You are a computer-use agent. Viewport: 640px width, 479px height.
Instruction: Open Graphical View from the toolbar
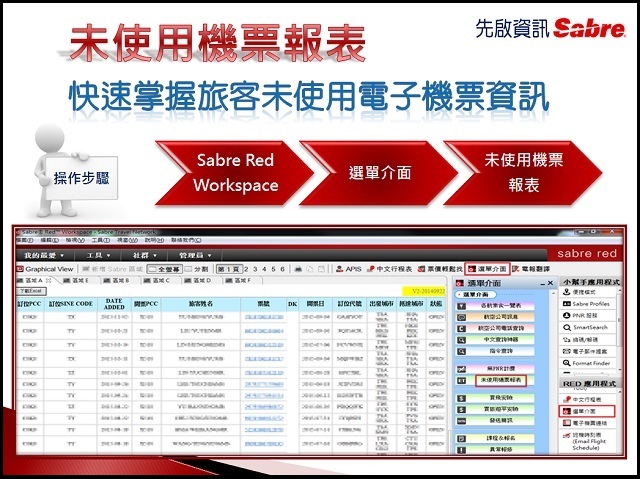[45, 269]
